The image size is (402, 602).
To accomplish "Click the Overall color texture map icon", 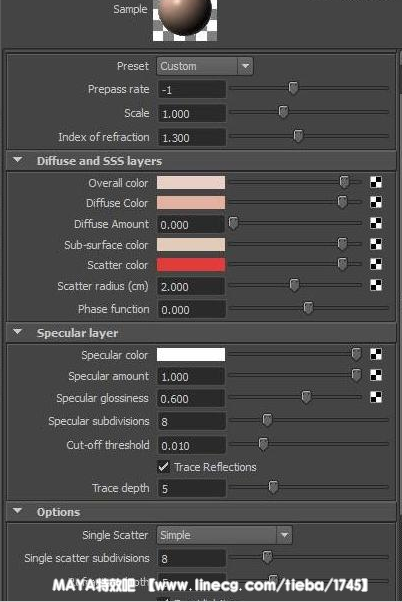I will tap(376, 182).
